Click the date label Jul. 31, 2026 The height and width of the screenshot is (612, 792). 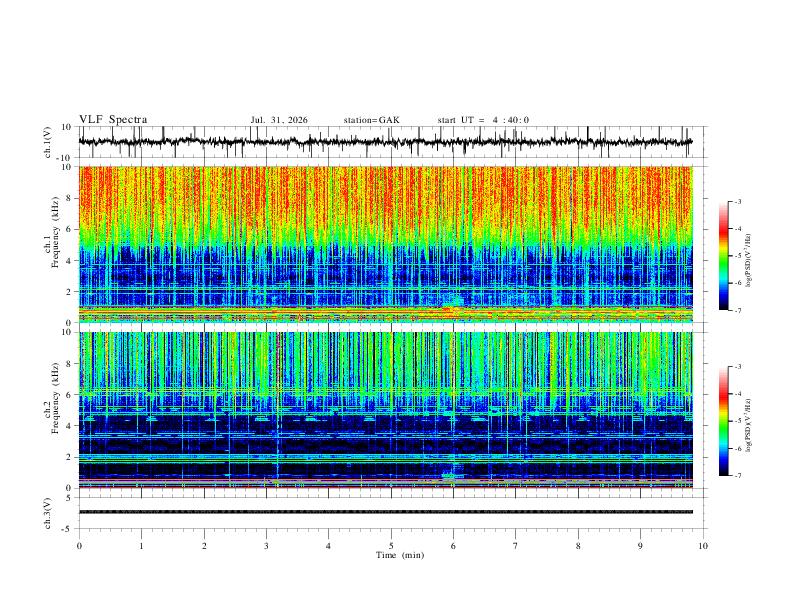[279, 120]
